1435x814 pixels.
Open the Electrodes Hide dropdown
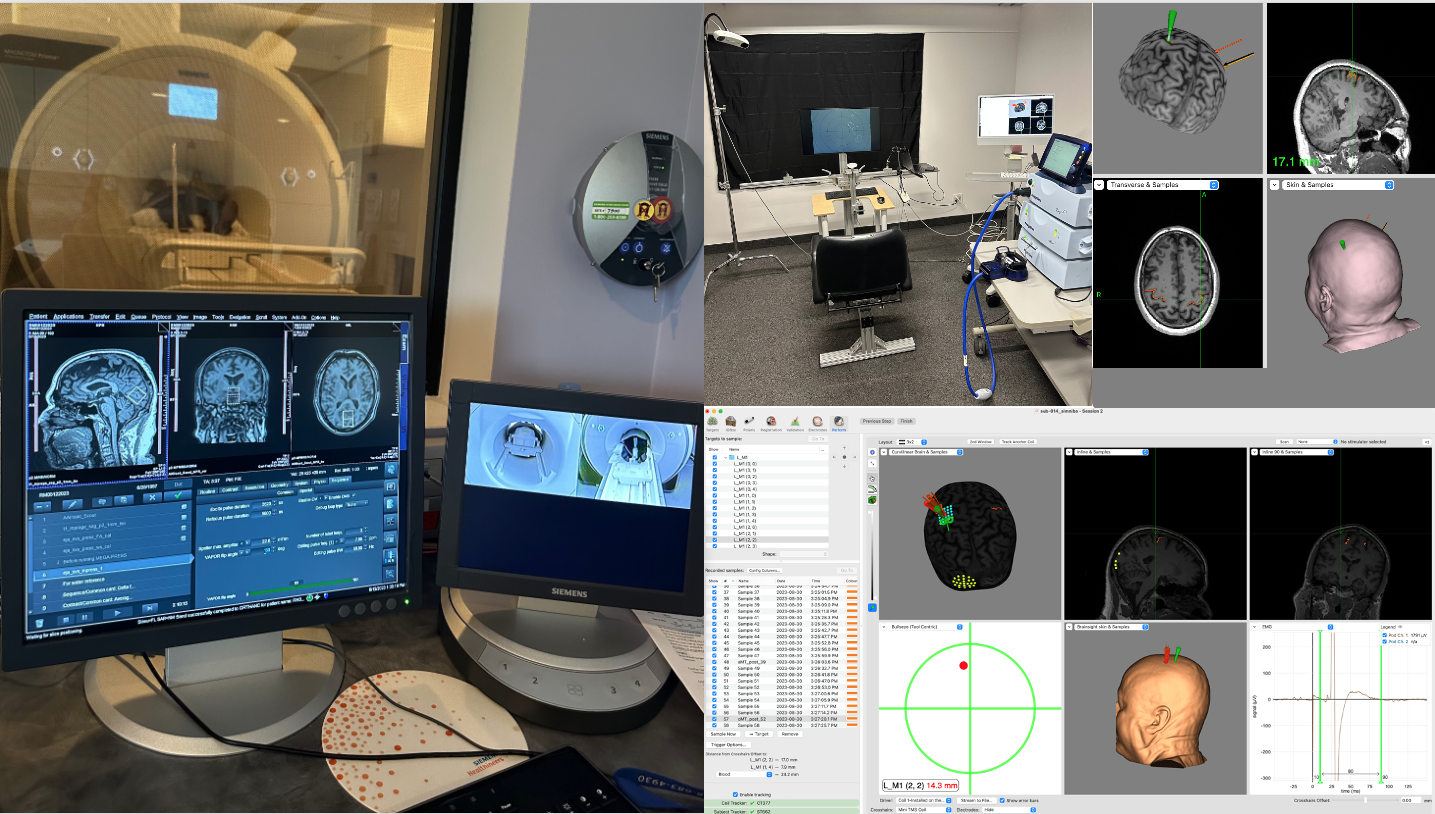(x=1008, y=809)
